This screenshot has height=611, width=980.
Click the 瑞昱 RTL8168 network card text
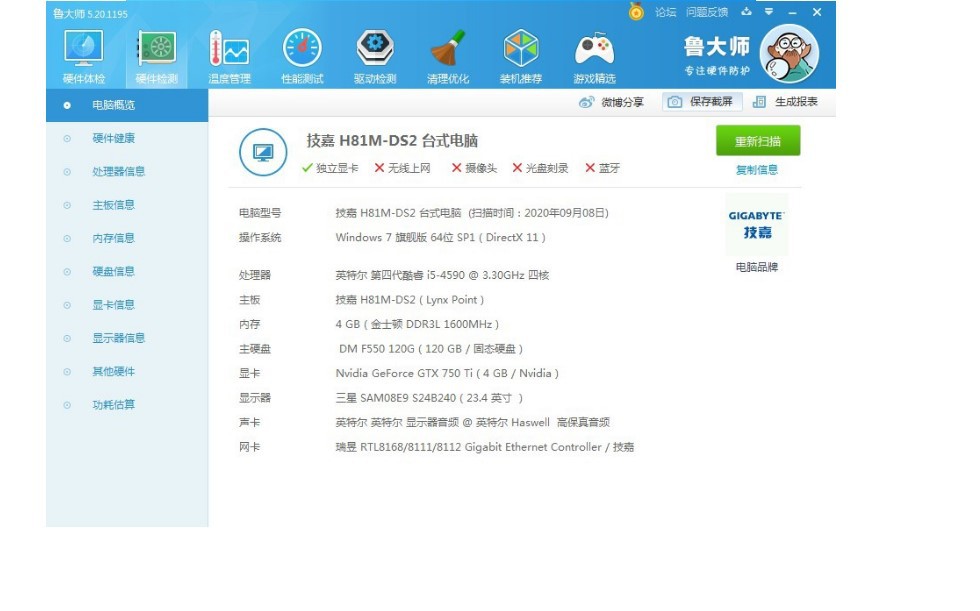click(x=484, y=447)
